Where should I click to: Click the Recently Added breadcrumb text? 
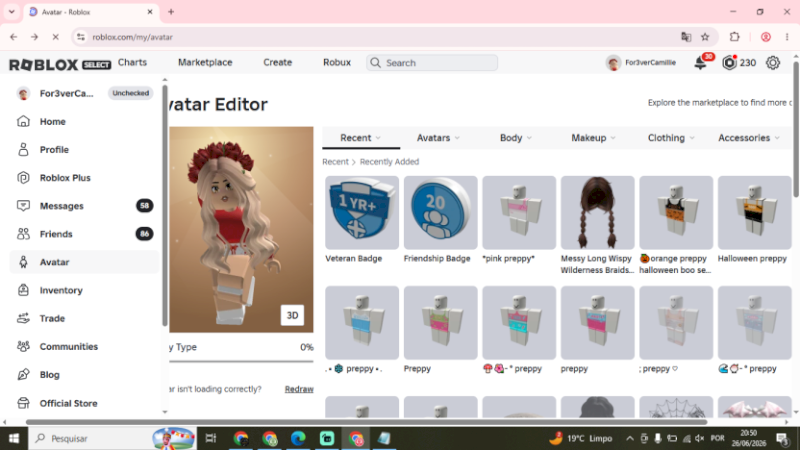pyautogui.click(x=389, y=162)
